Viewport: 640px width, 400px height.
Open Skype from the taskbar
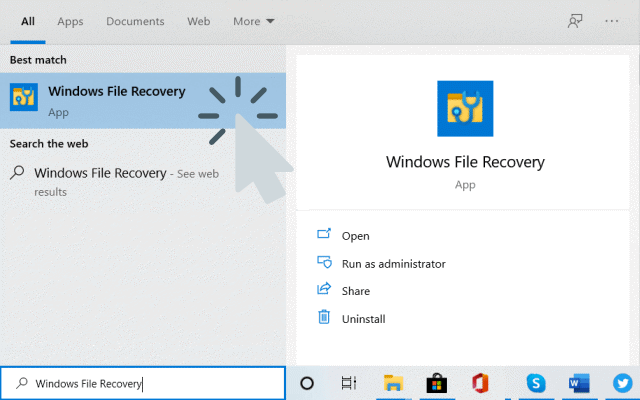tap(536, 383)
